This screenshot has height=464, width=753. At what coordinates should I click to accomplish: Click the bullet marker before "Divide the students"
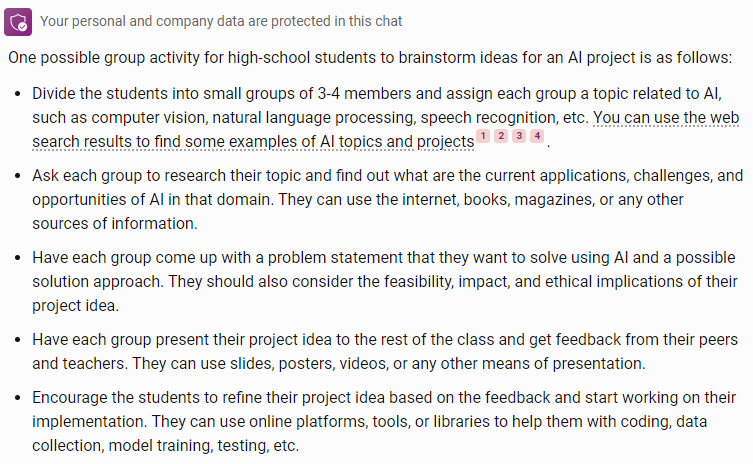[18, 94]
